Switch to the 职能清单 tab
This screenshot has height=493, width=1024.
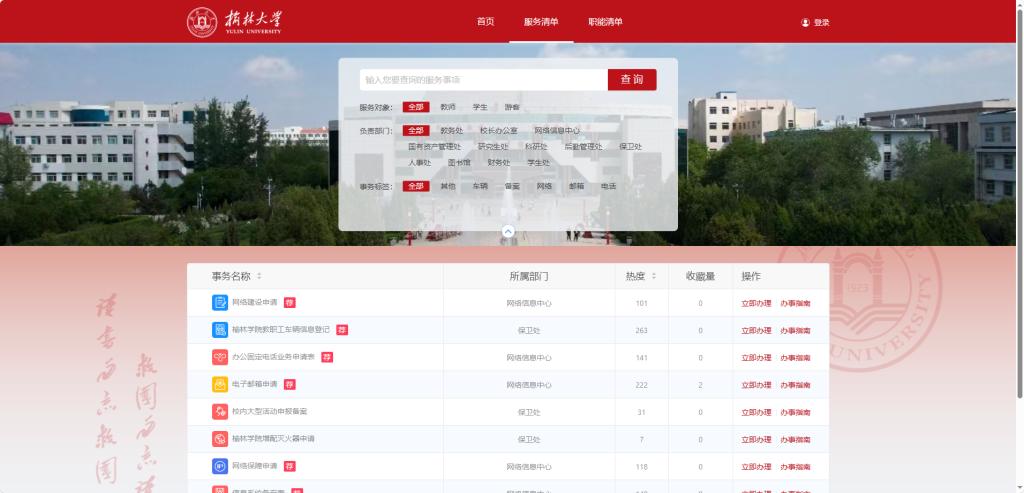605,22
